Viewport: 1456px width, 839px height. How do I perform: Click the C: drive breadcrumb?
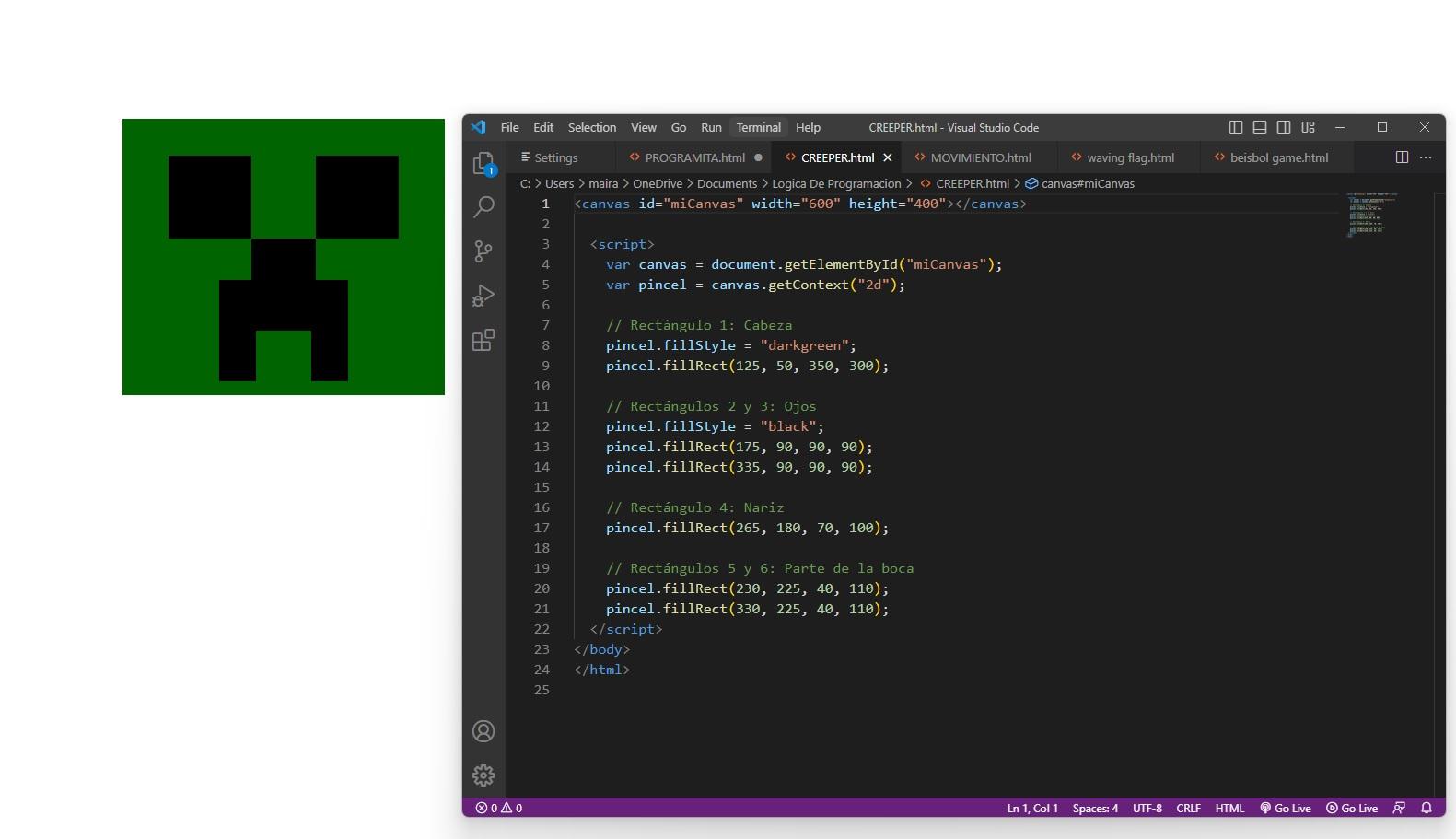(x=525, y=183)
